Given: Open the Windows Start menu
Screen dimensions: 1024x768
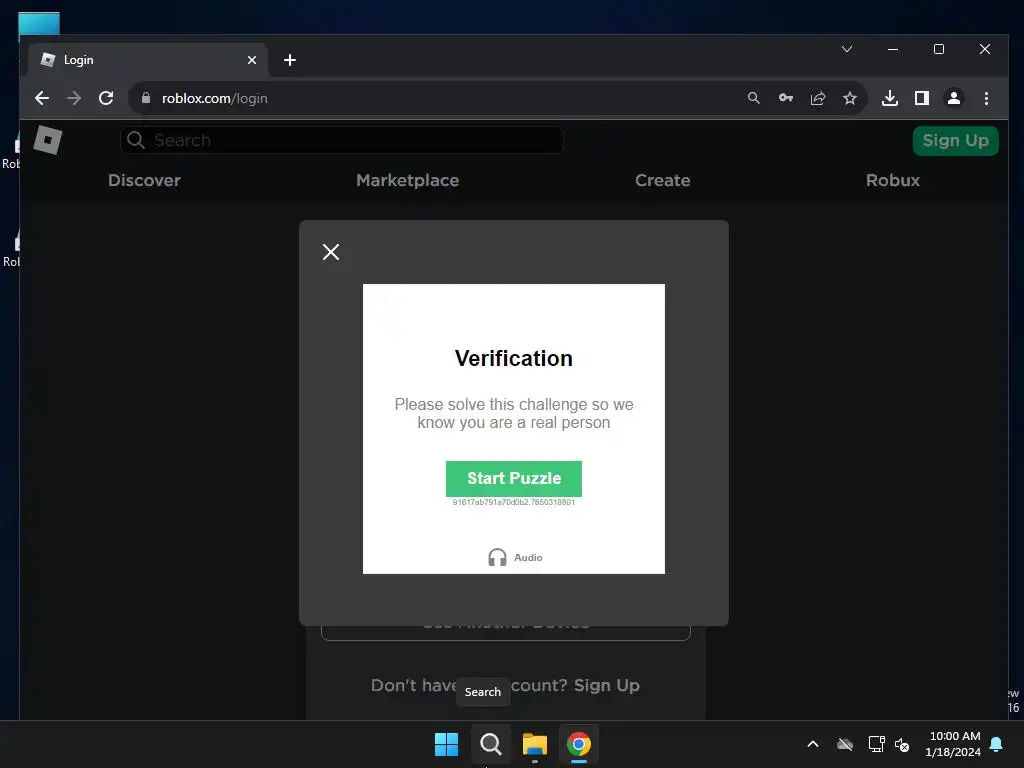Looking at the screenshot, I should point(447,744).
